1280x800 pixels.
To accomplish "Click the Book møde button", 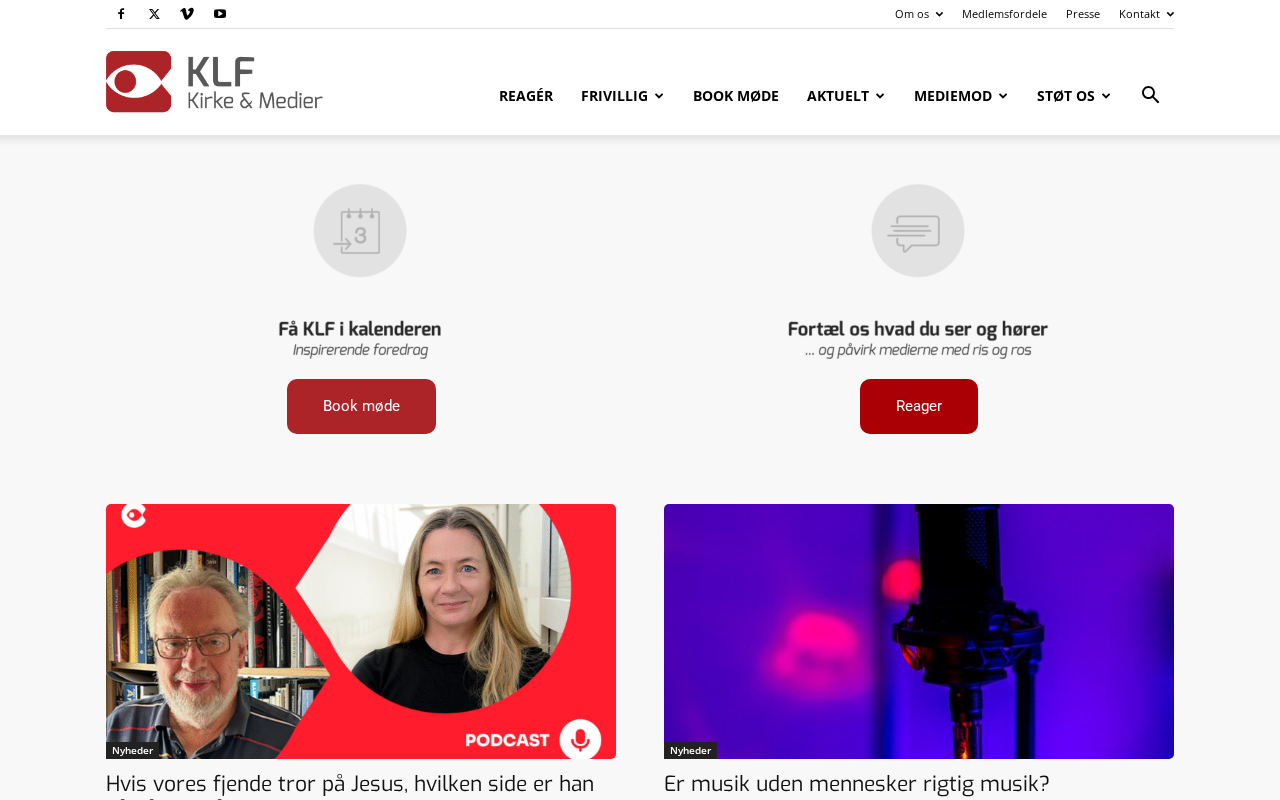I will tap(361, 406).
